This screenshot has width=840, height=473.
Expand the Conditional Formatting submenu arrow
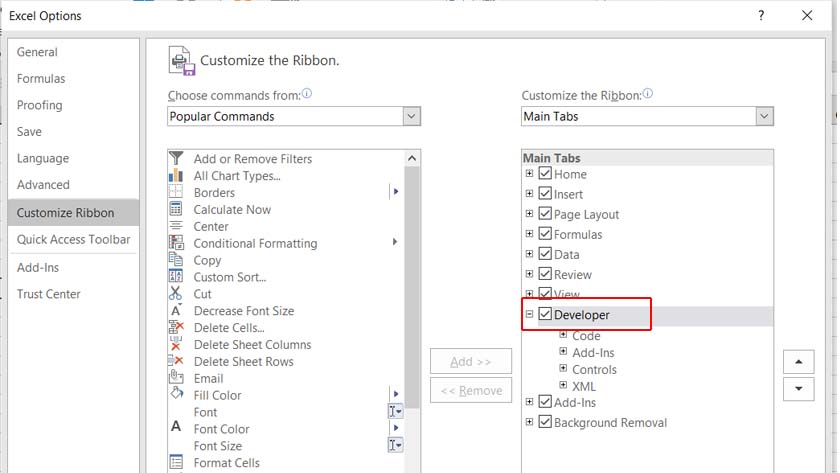point(395,242)
